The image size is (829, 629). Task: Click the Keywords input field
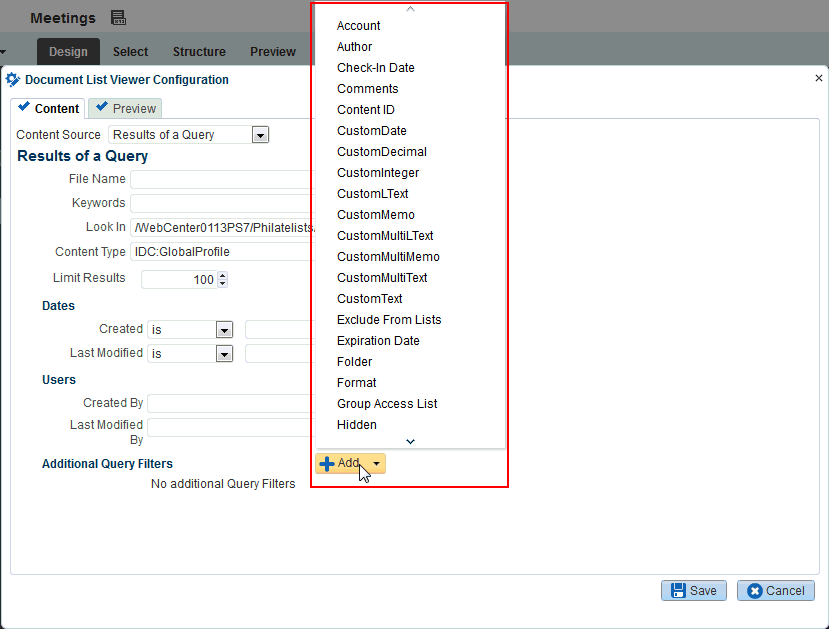tap(223, 204)
